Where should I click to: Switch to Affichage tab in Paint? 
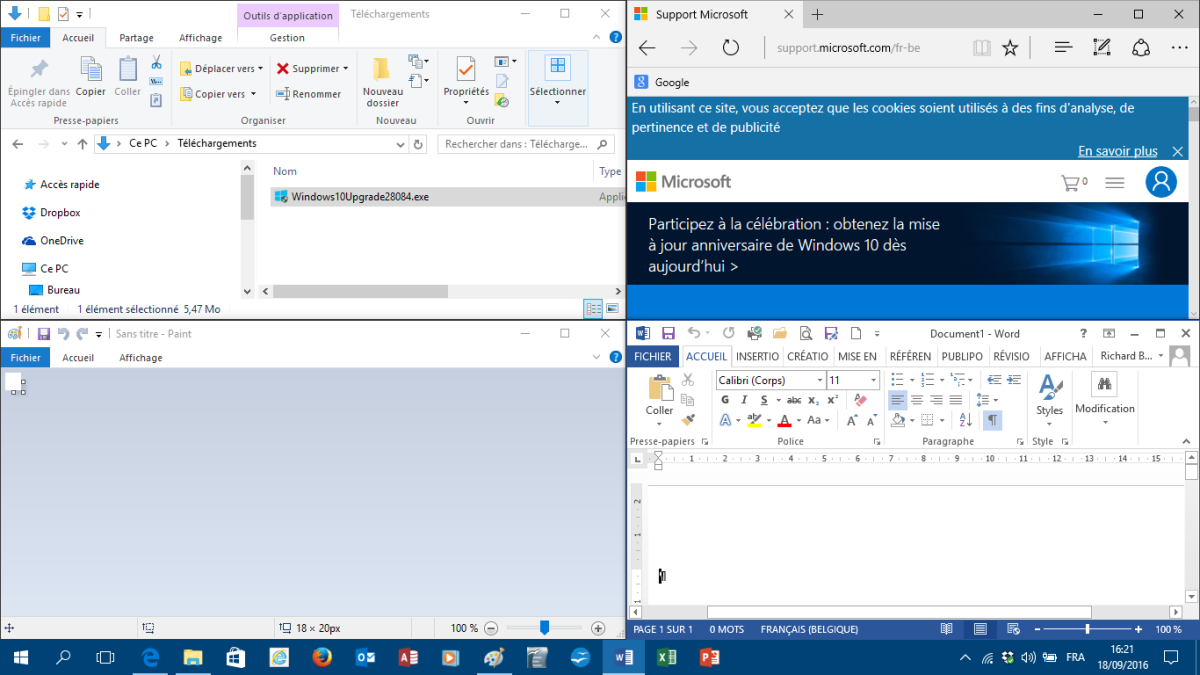pos(140,357)
